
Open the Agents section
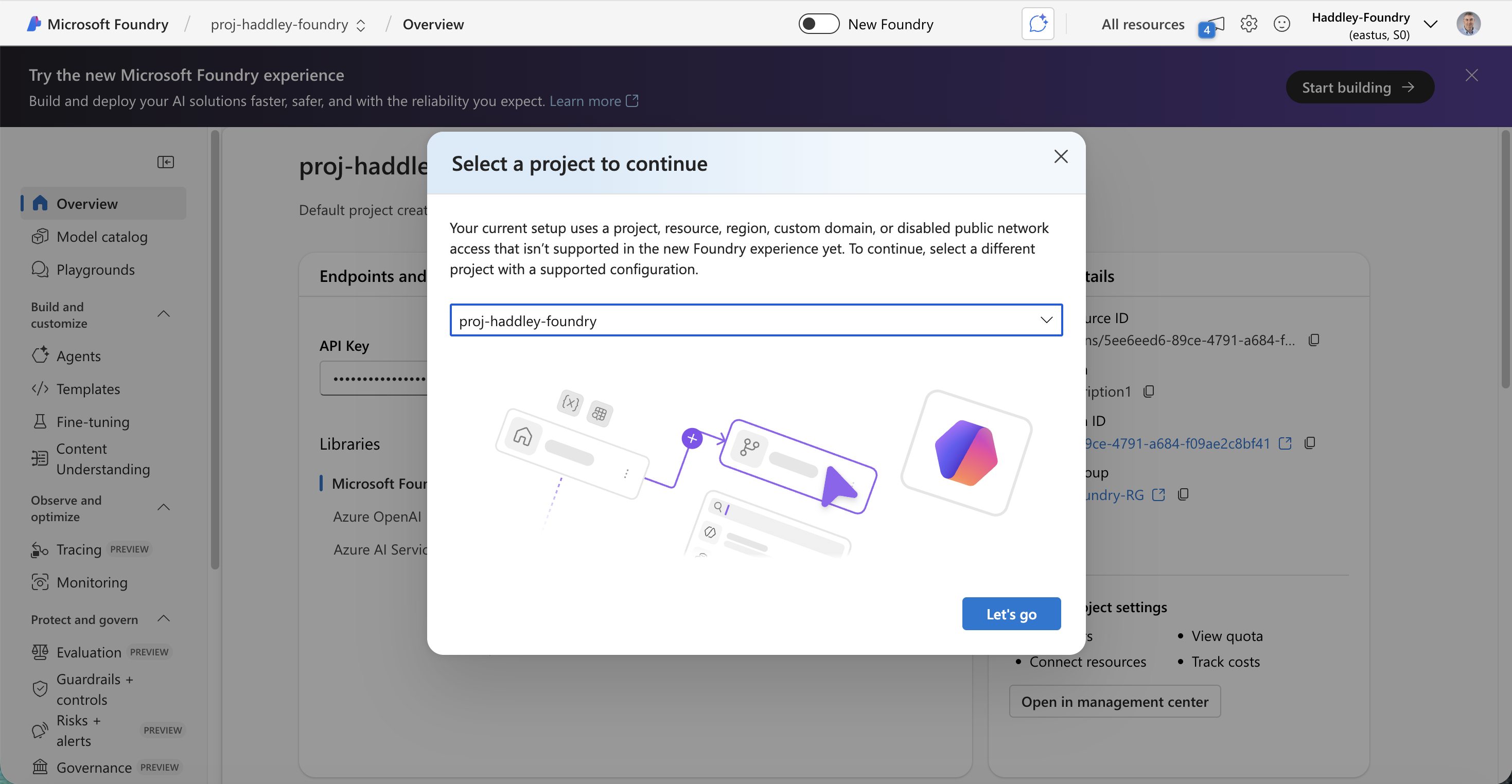(x=79, y=355)
